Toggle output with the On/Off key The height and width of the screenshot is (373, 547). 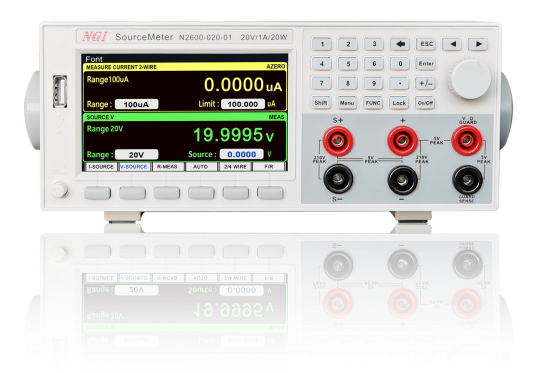tap(425, 103)
